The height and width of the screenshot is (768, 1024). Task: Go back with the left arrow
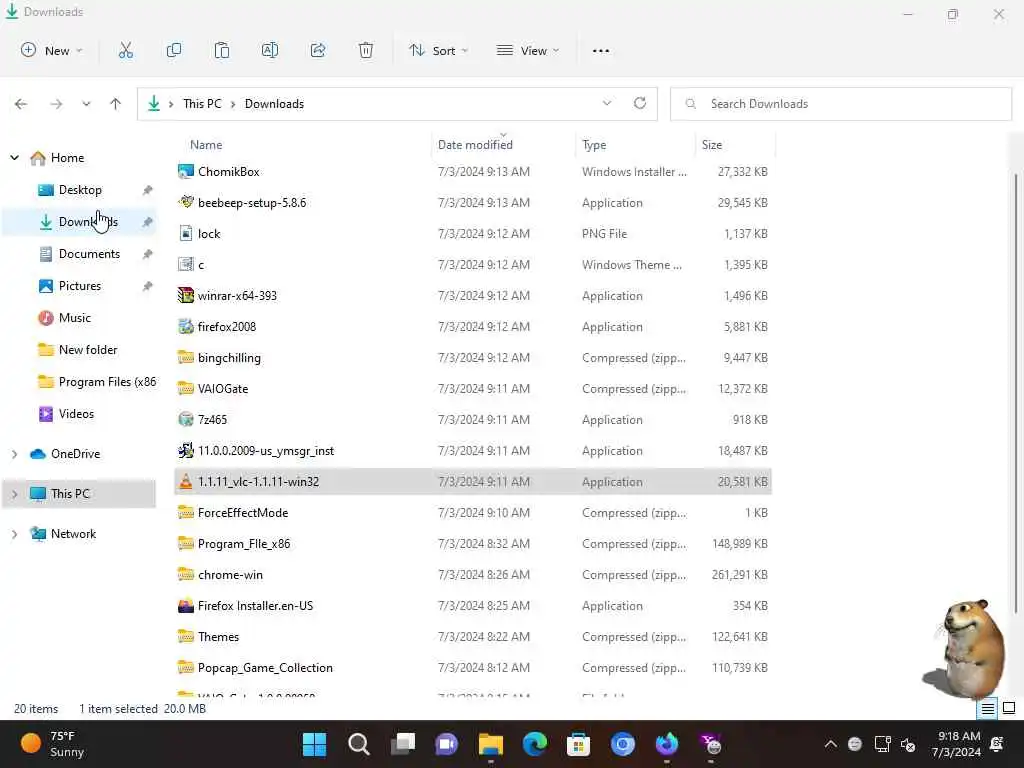point(21,104)
